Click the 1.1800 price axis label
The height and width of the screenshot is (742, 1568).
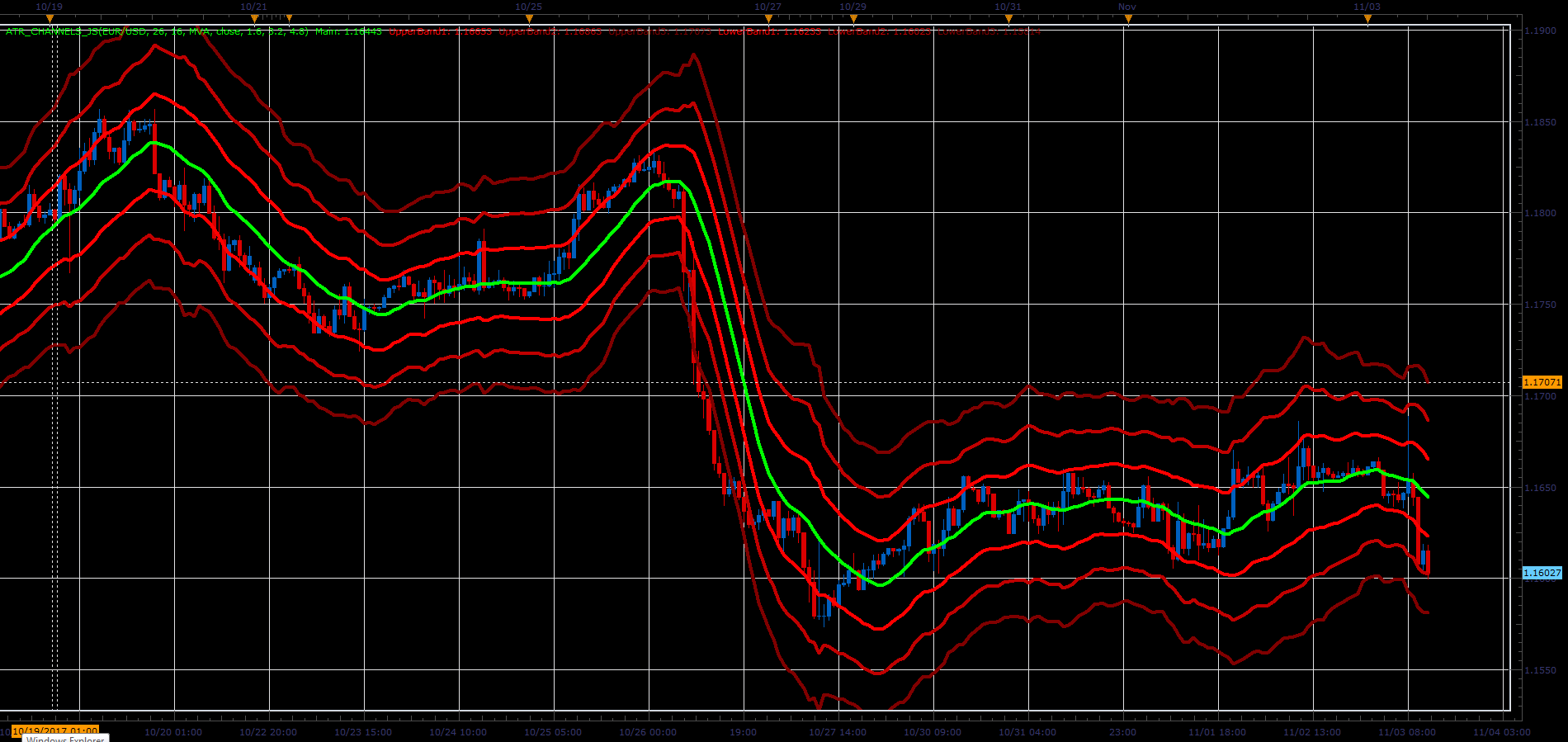pos(1540,213)
